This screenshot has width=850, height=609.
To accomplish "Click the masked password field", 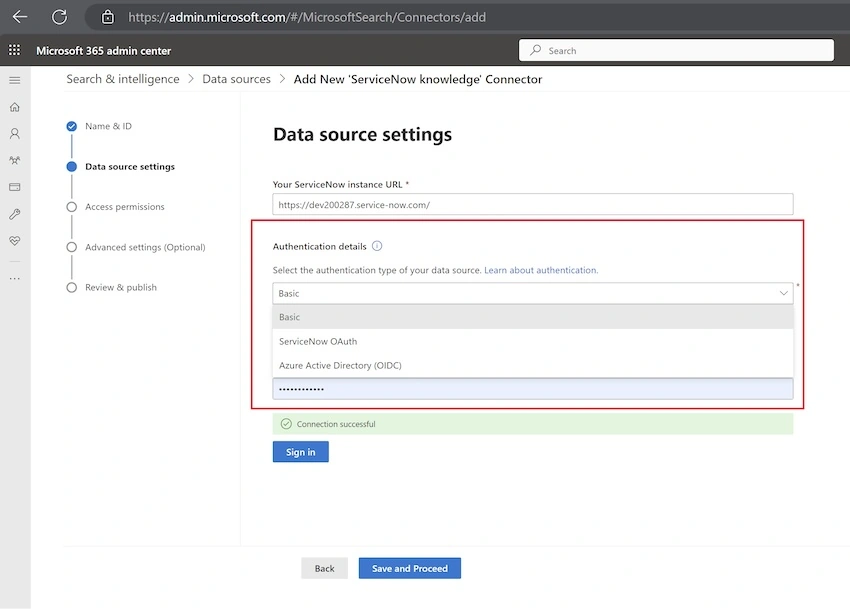I will [532, 389].
